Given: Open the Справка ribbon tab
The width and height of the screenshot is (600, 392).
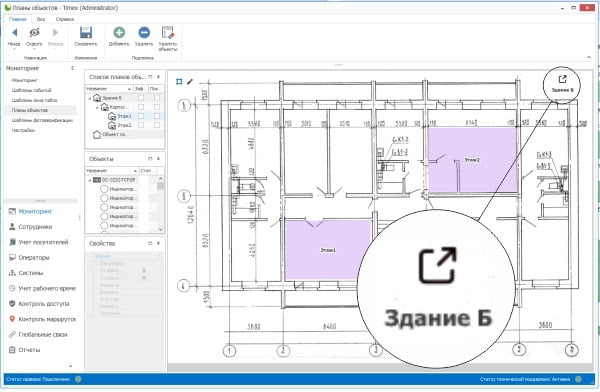Looking at the screenshot, I should pos(65,19).
